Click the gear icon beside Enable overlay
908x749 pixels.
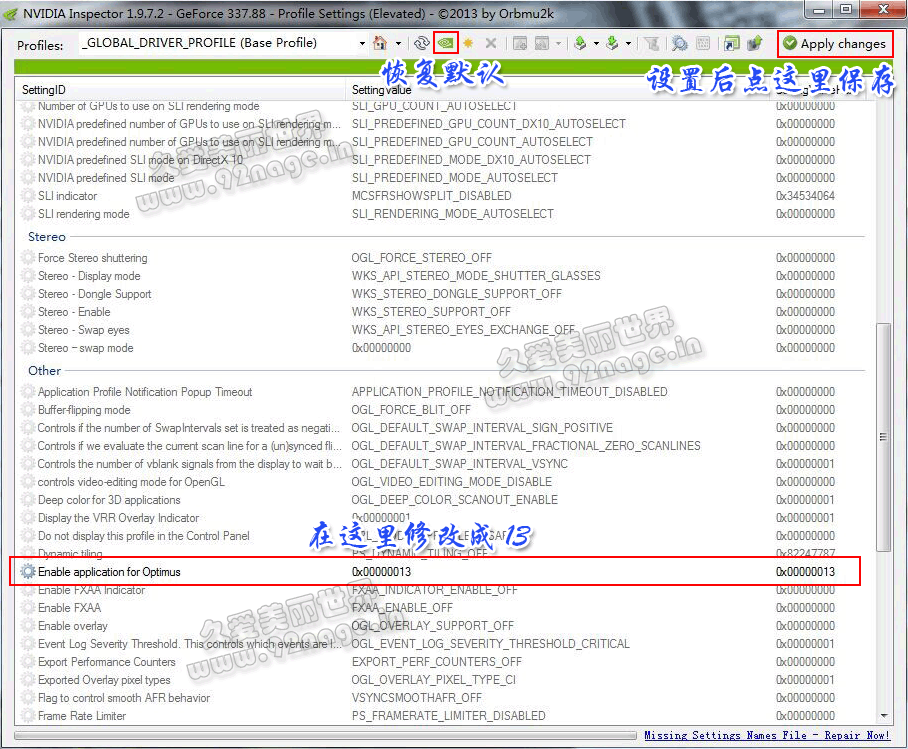pos(28,626)
